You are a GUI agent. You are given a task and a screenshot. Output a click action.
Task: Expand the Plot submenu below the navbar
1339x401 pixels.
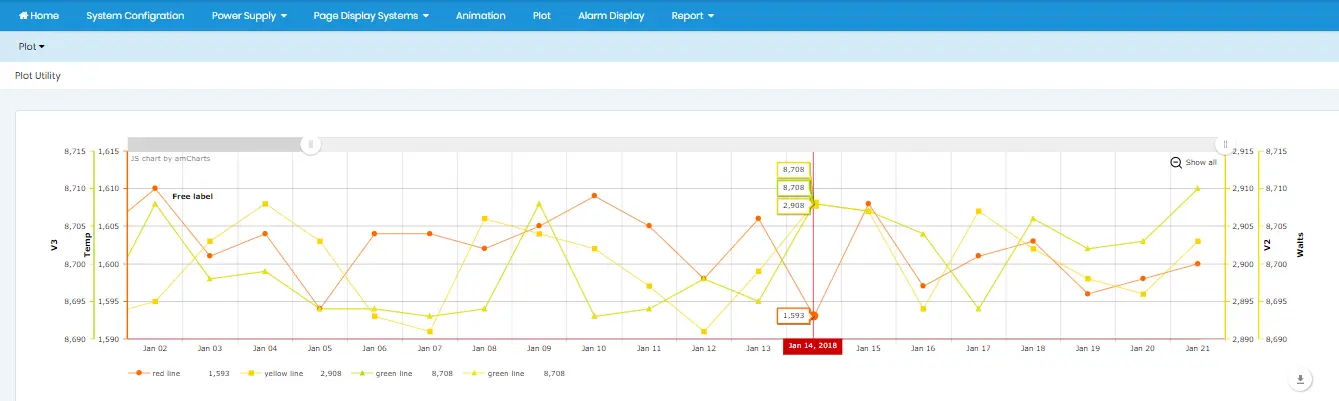[31, 46]
